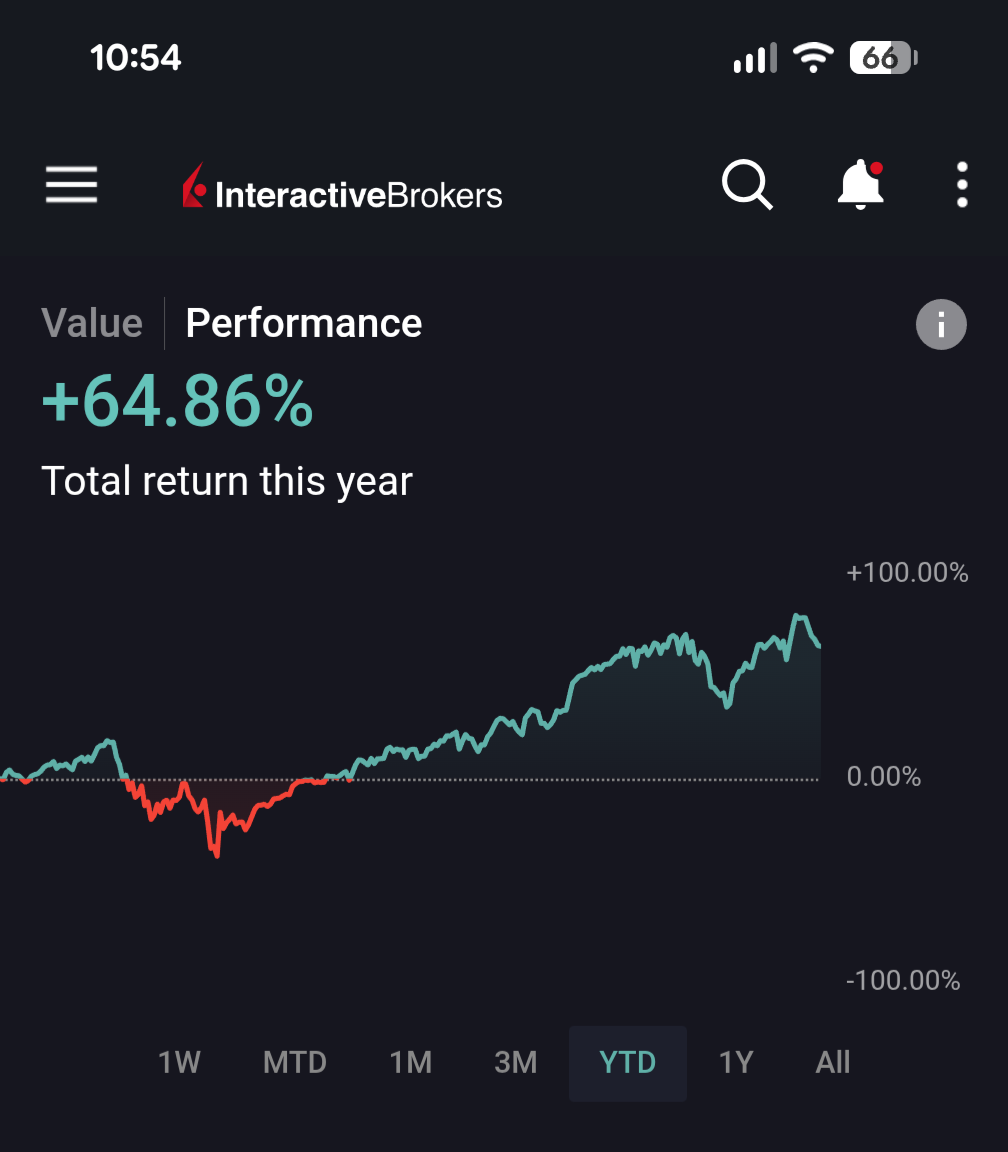Tap the Interactive Brokers logo
The image size is (1008, 1152).
click(x=343, y=189)
